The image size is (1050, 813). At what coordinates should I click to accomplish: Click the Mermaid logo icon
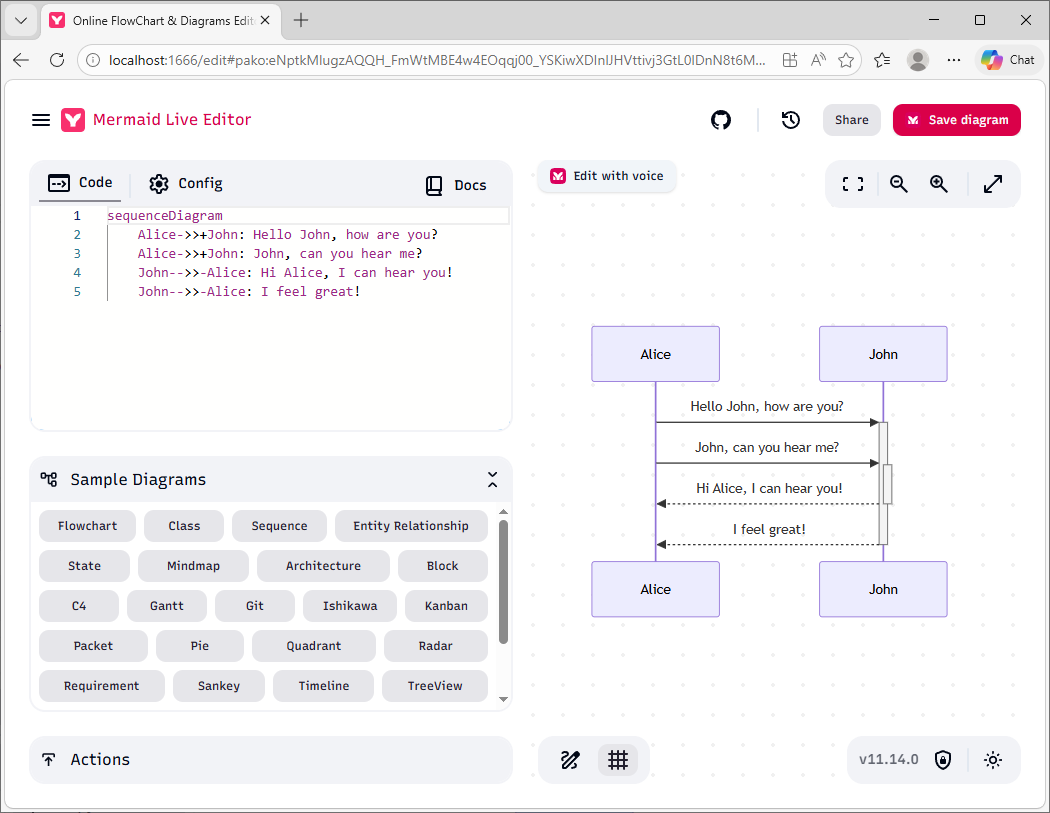73,120
